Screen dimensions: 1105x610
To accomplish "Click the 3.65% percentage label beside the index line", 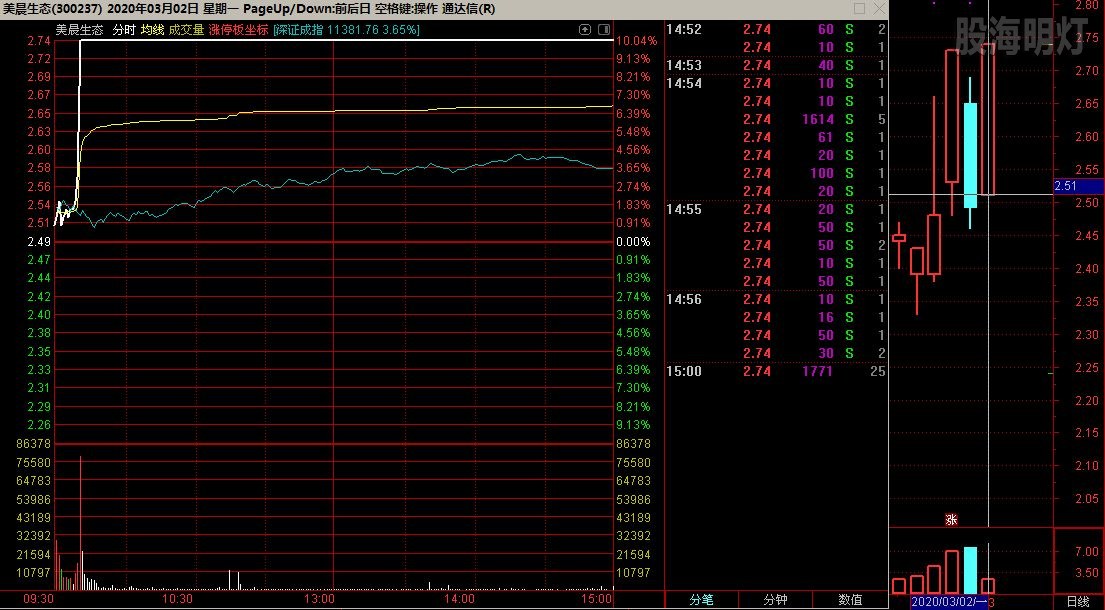I will [633, 168].
